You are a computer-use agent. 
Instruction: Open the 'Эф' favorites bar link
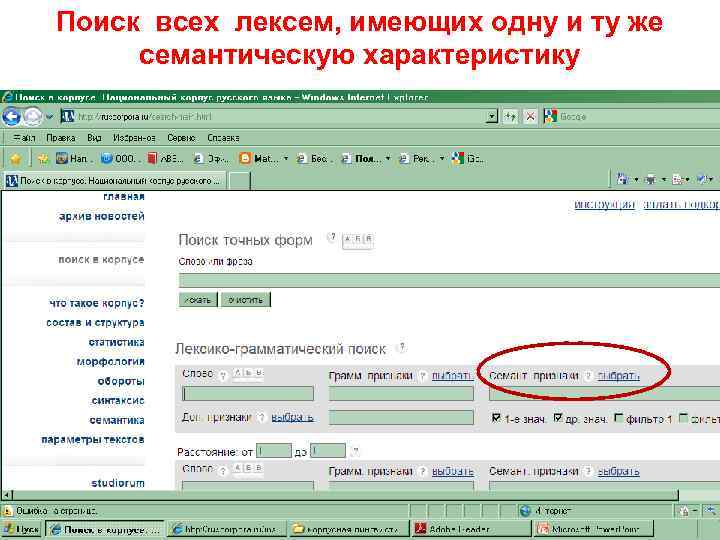tap(211, 159)
